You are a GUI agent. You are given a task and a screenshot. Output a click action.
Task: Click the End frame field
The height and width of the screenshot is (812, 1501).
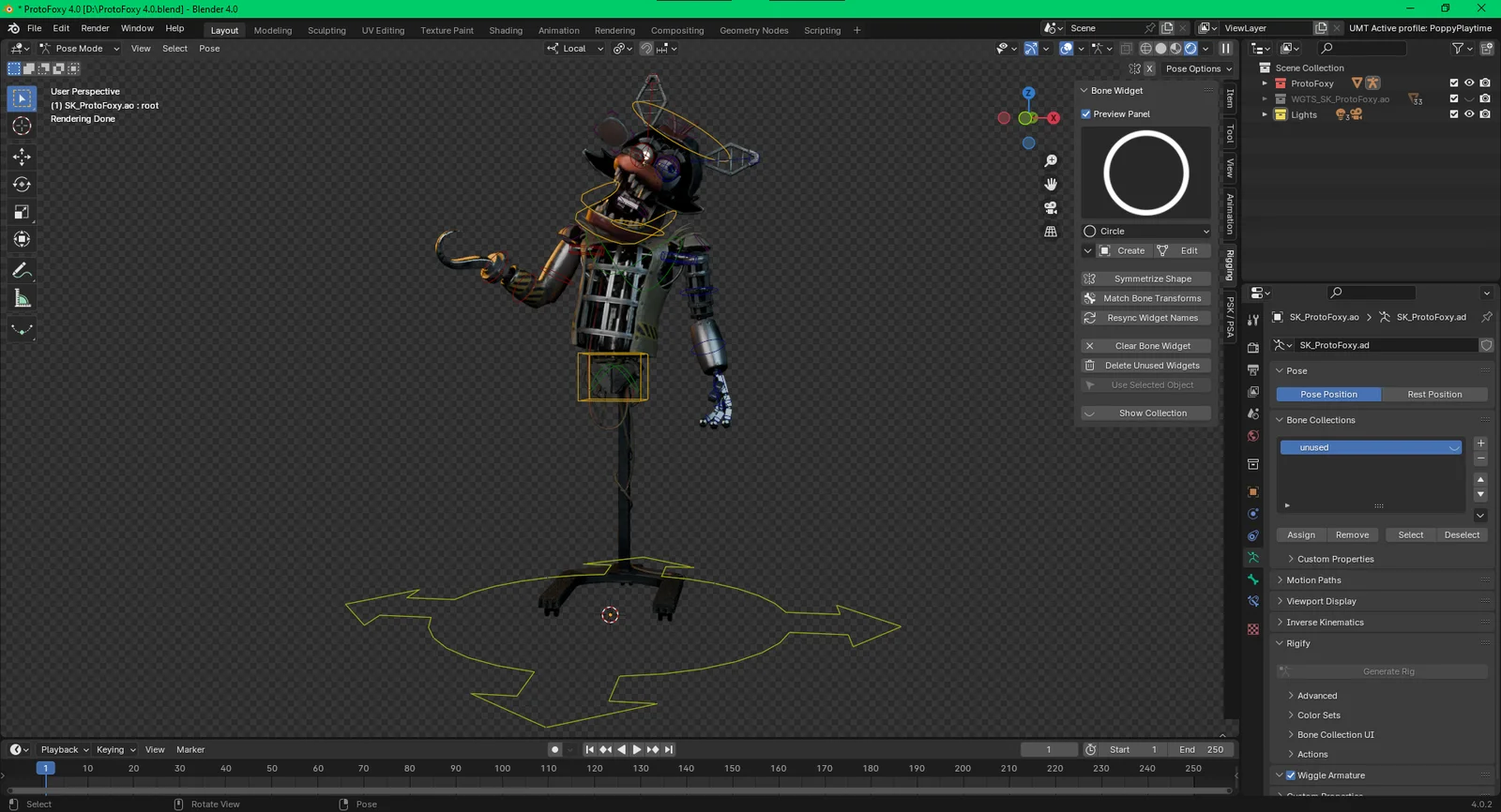pos(1201,749)
